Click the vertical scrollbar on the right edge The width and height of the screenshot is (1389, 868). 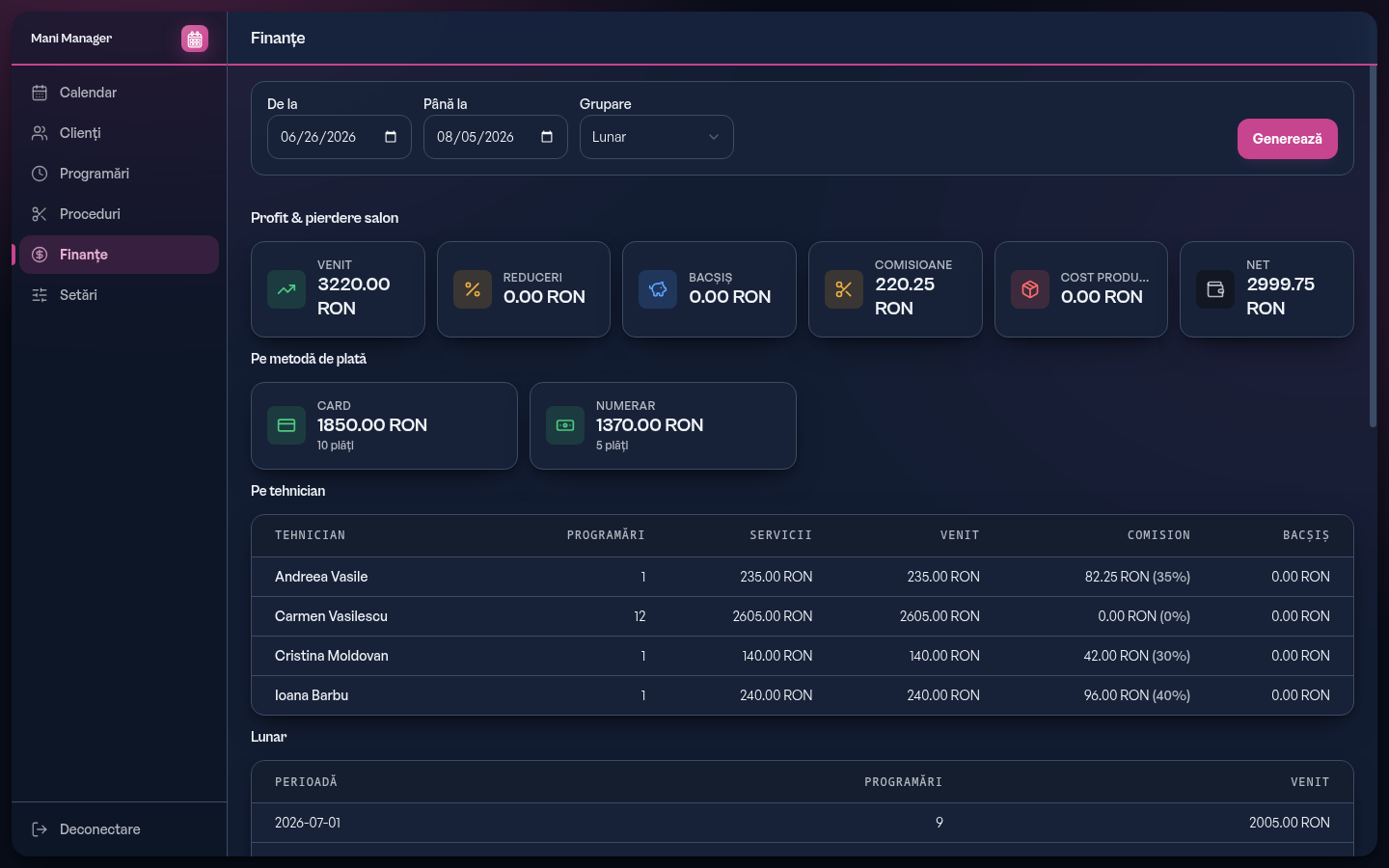coord(1374,246)
